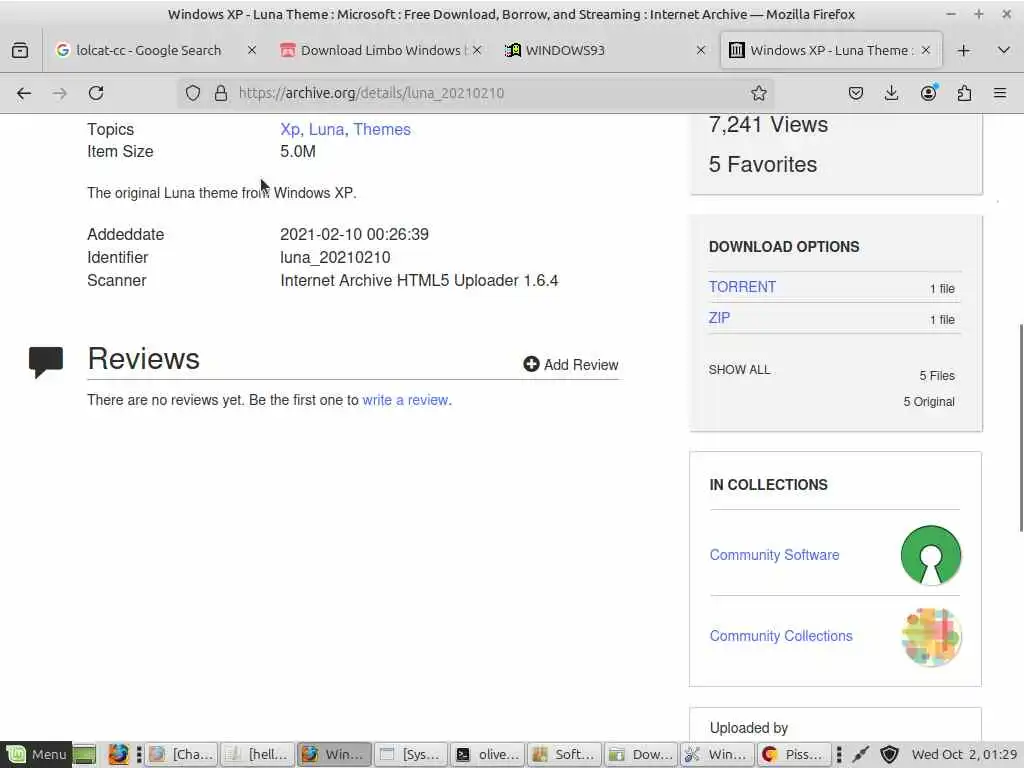Switch to the [Cha... taskbar window
The width and height of the screenshot is (1024, 768).
pyautogui.click(x=182, y=754)
